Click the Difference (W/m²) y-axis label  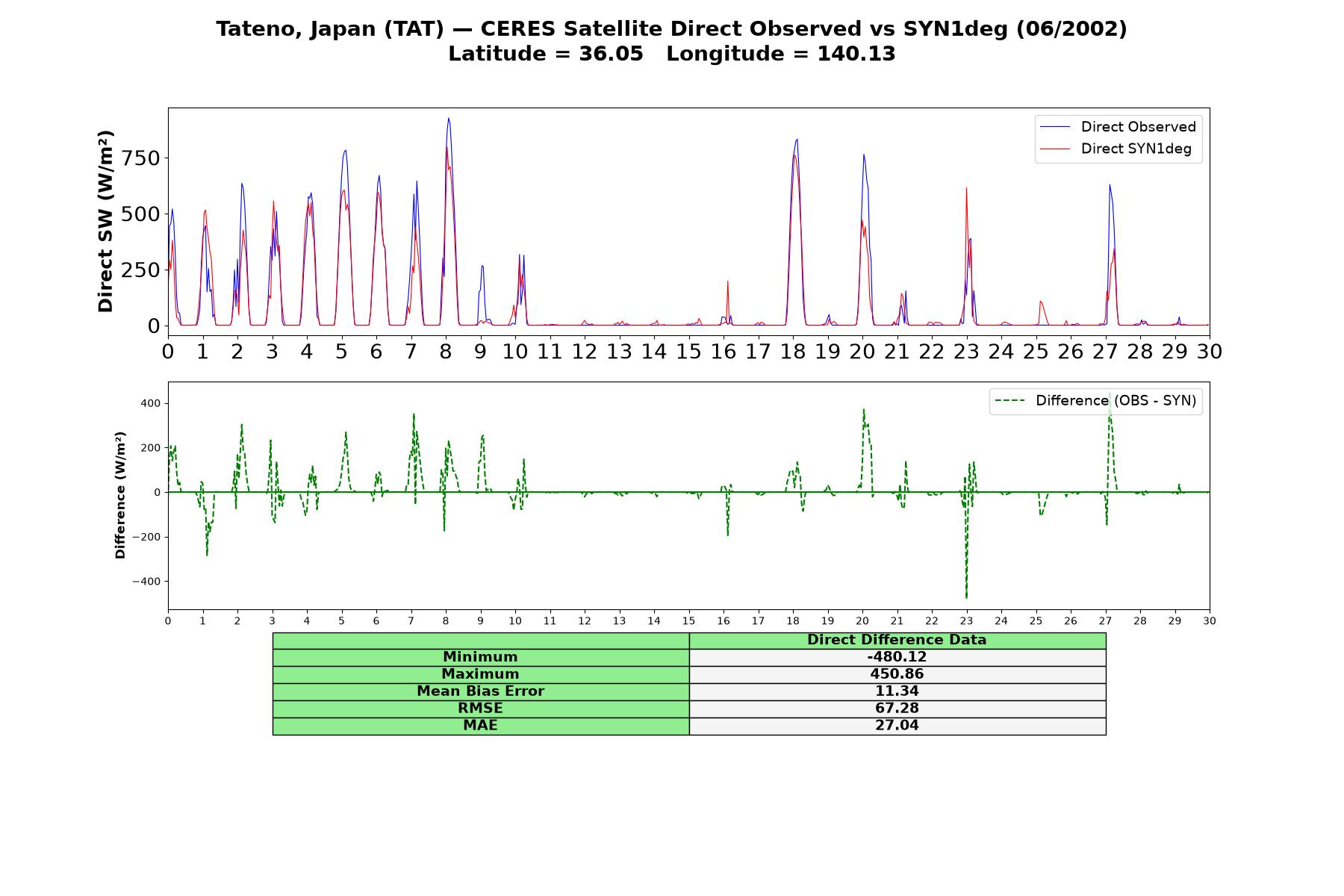[120, 495]
